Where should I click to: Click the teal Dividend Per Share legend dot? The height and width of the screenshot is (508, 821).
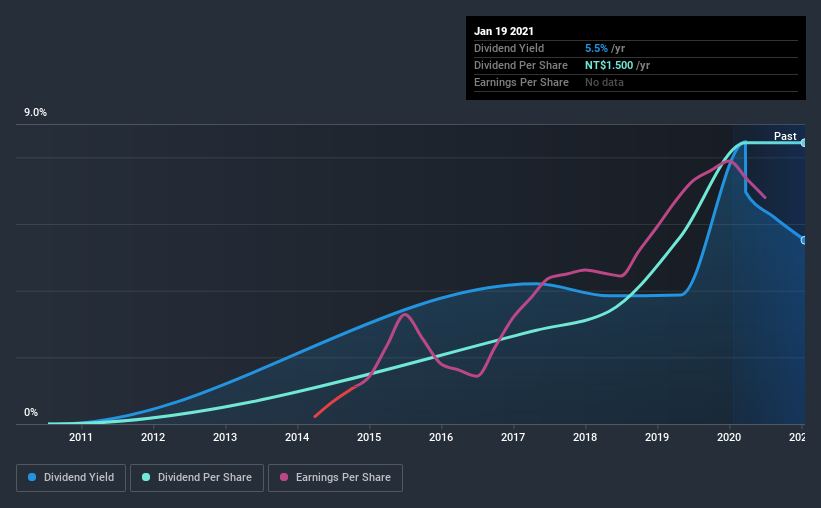[146, 477]
